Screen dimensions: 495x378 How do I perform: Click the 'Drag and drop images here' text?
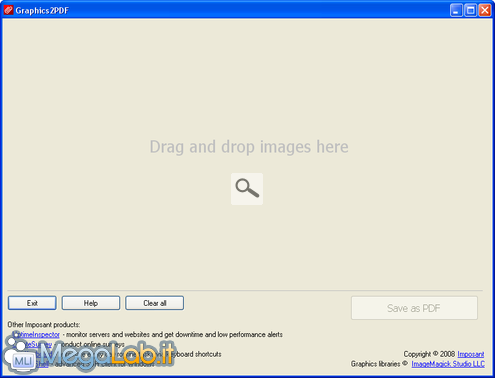tap(249, 147)
